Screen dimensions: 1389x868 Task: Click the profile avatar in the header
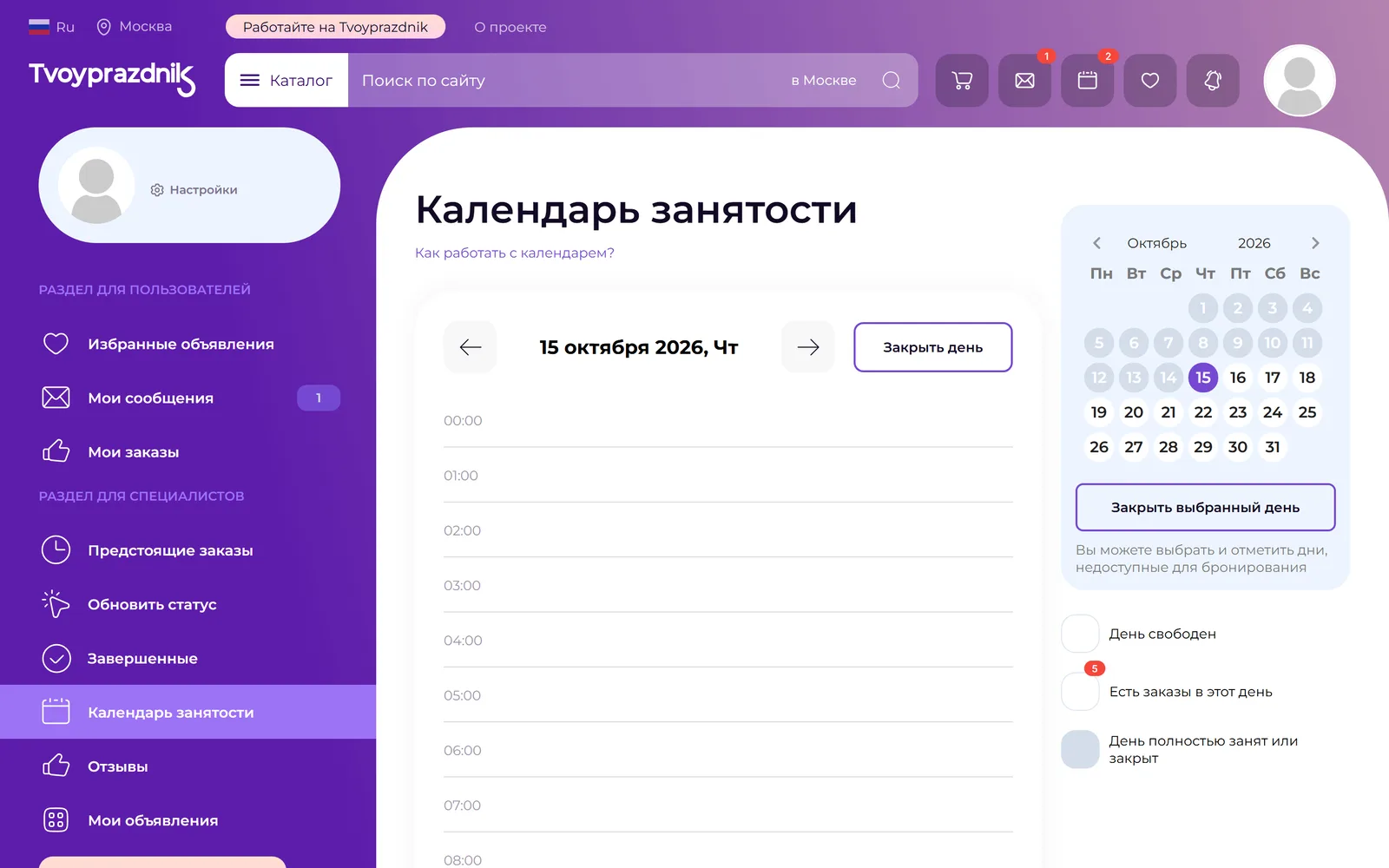[1300, 81]
